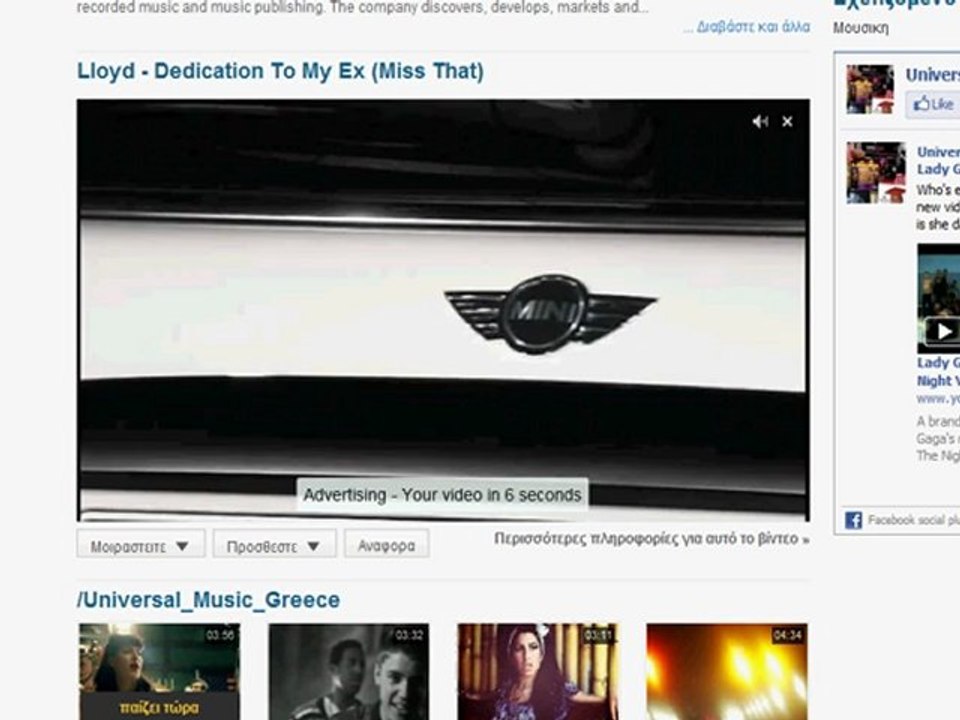Screen dimensions: 960x720
Task: Open the 'Περισσότερες πληροφορίες για αυτό το βίντεο' link
Action: 651,539
